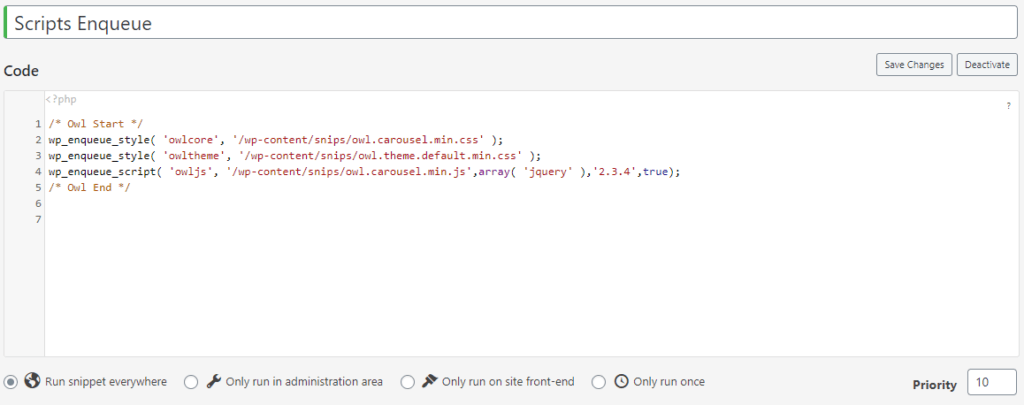Focus the Scripts Enqueue title field
The image size is (1024, 405).
pyautogui.click(x=510, y=22)
